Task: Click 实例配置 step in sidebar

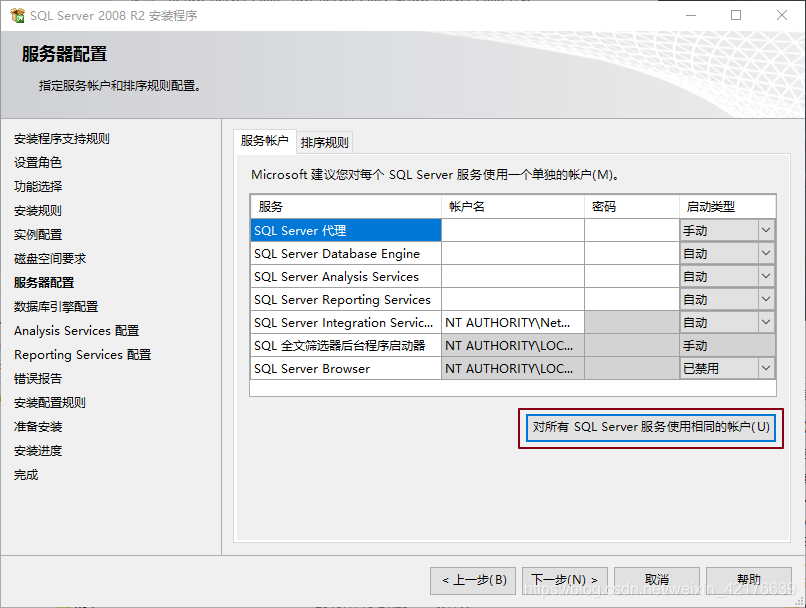Action: [38, 234]
